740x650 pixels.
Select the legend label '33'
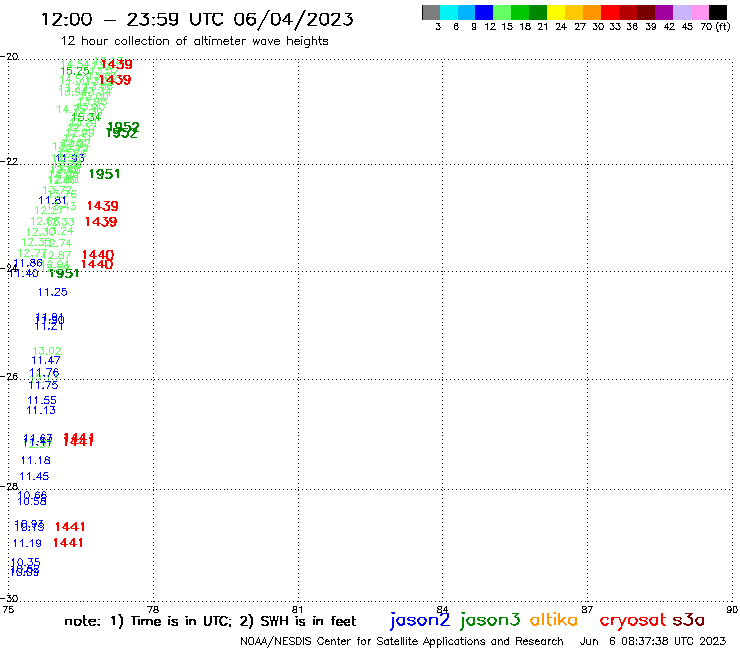[x=614, y=27]
